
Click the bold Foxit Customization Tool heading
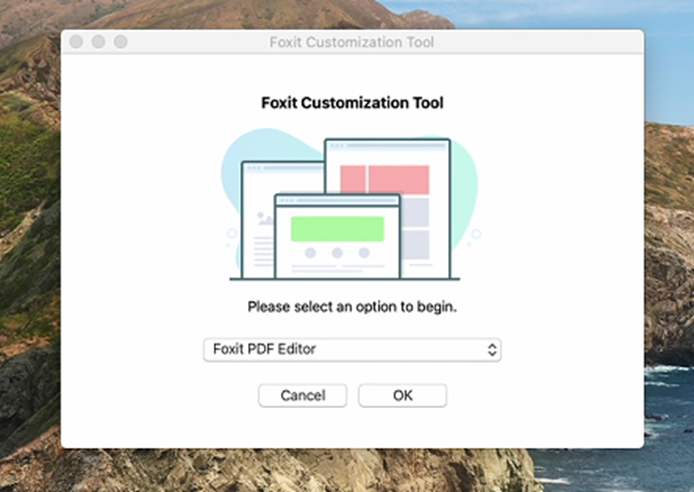click(x=351, y=102)
